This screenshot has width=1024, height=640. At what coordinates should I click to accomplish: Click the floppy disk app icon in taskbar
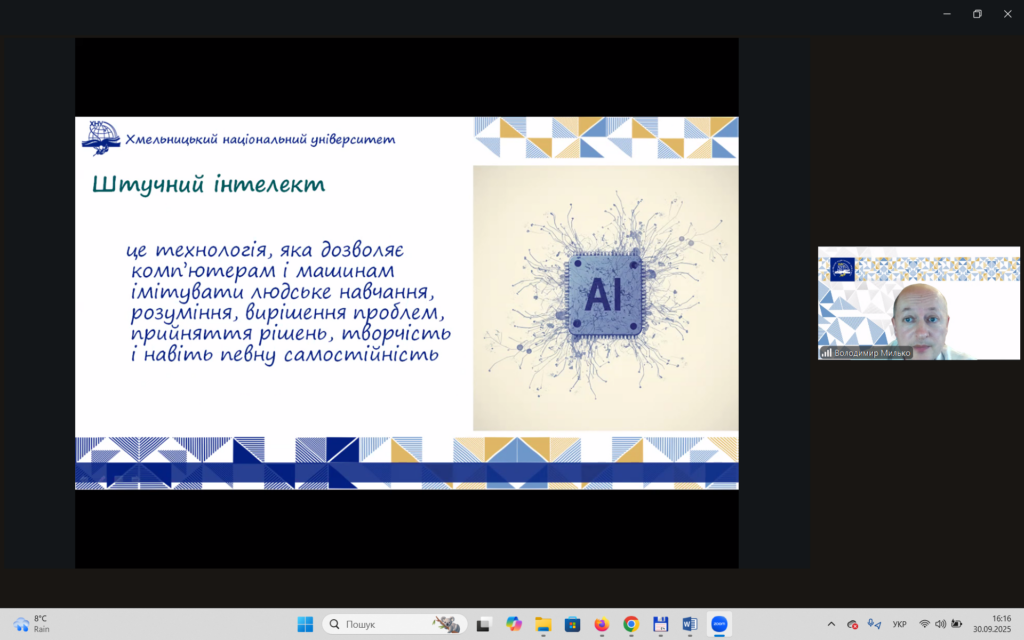[x=660, y=624]
